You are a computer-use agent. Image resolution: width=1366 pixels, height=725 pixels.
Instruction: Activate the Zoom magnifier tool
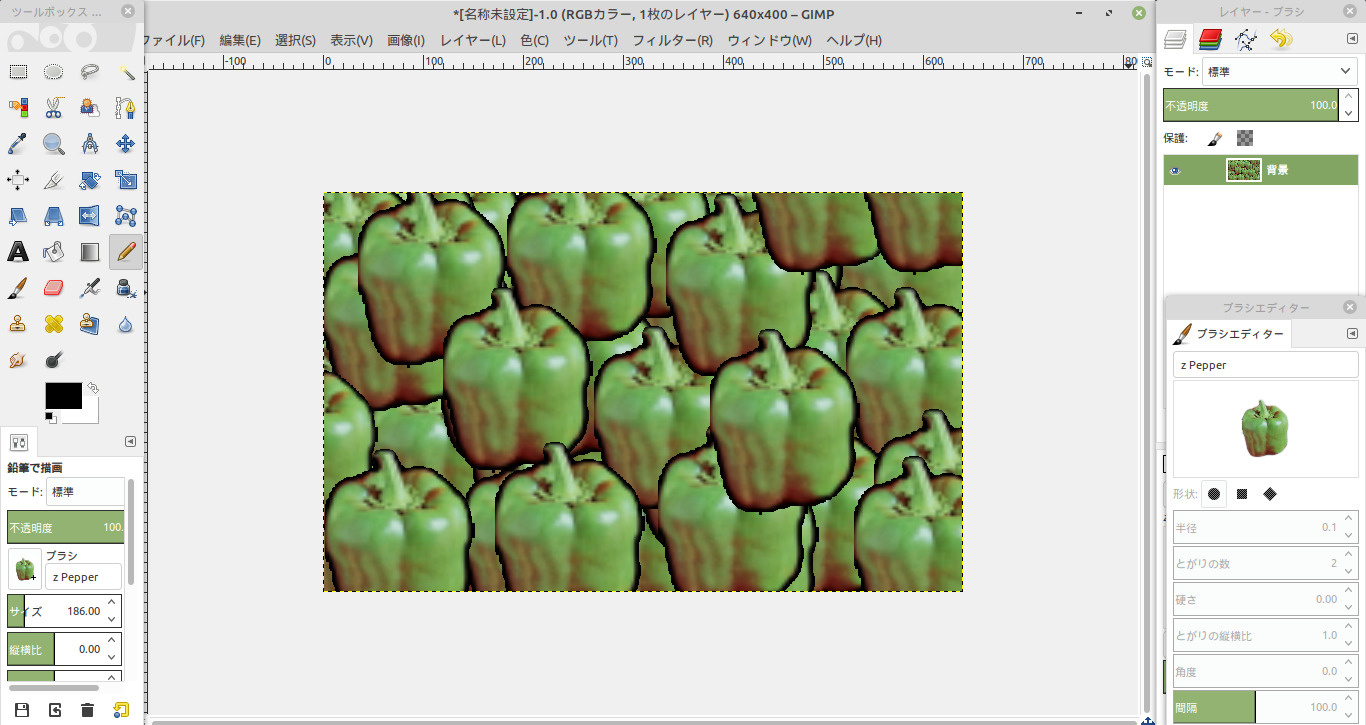[x=54, y=144]
